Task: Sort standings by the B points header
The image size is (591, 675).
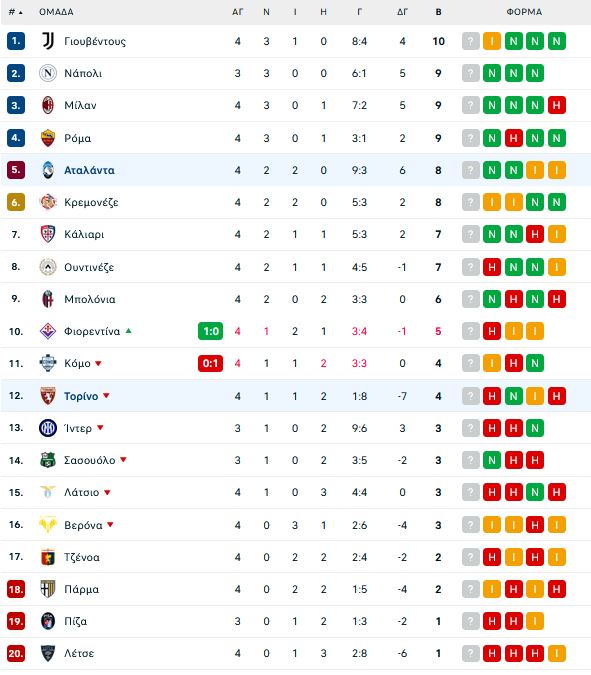Action: 438,12
